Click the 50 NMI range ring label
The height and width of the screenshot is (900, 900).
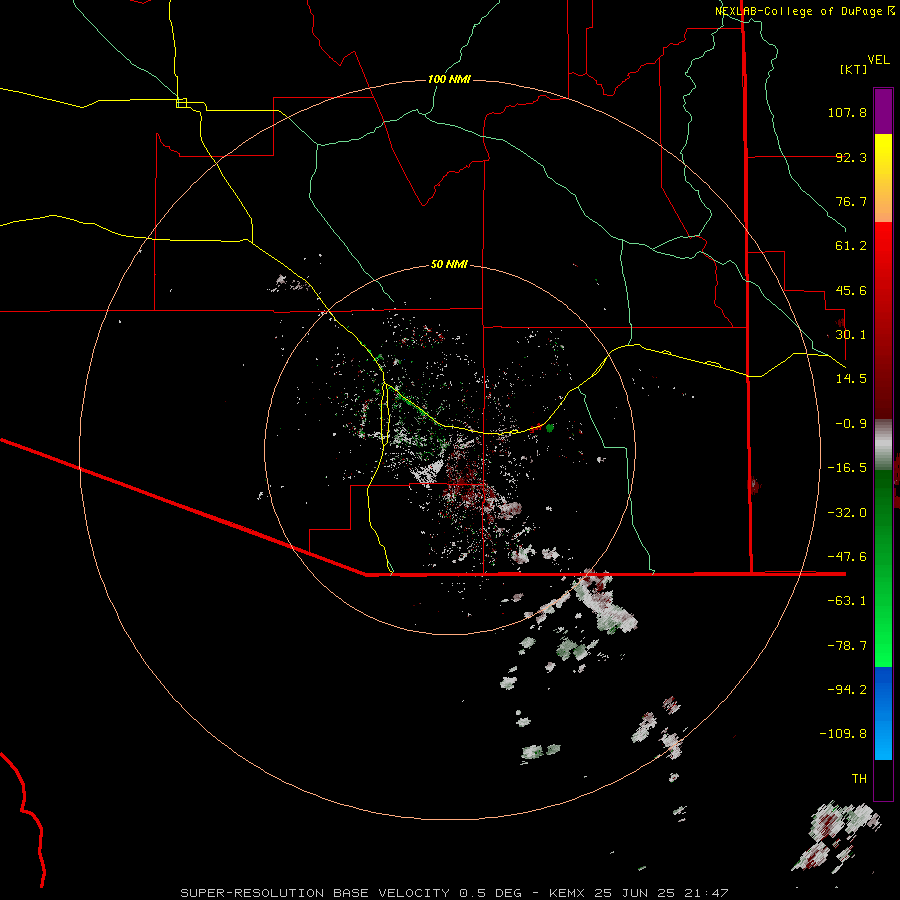point(449,265)
